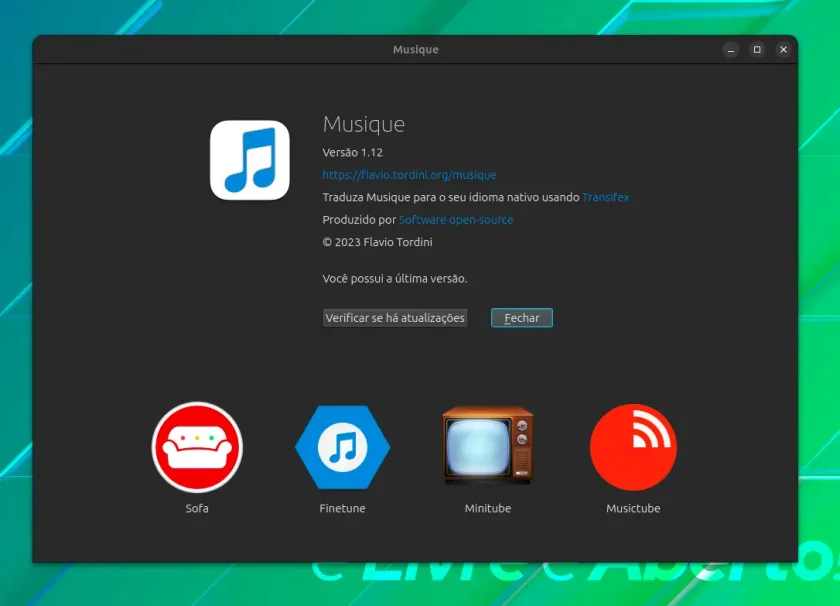Viewport: 840px width, 606px height.
Task: Open the flavio.tordini.org/musique link
Action: click(409, 175)
